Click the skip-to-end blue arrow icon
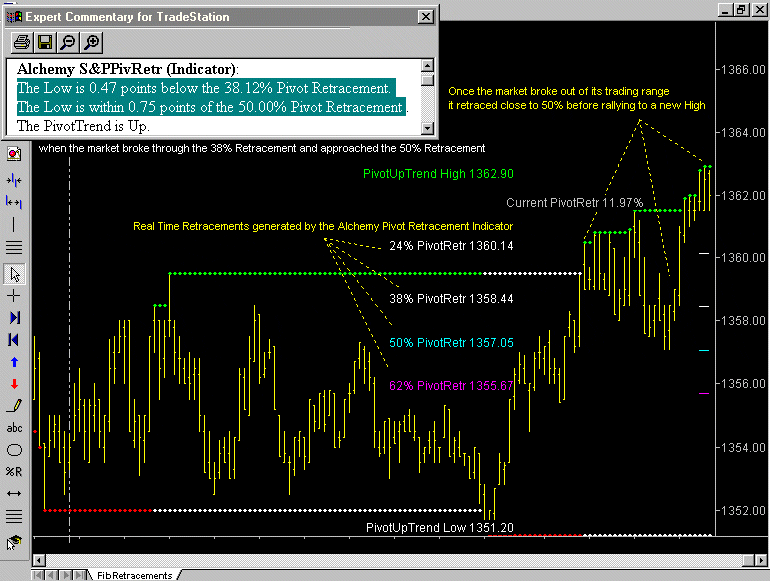Image resolution: width=770 pixels, height=582 pixels. pos(15,318)
